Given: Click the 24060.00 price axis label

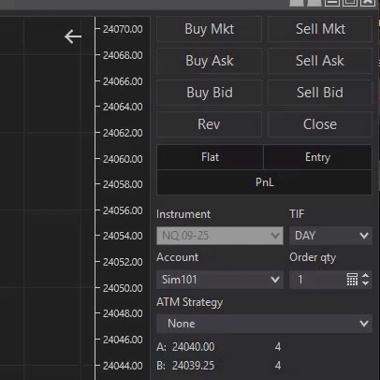Looking at the screenshot, I should (122, 159).
